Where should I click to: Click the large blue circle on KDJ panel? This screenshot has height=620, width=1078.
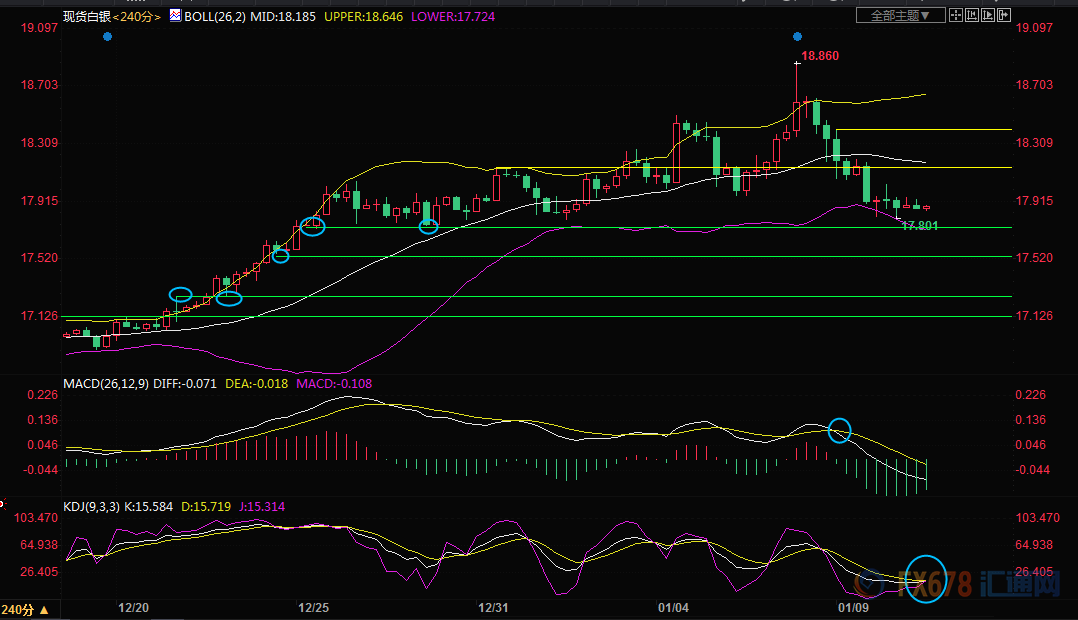(924, 578)
